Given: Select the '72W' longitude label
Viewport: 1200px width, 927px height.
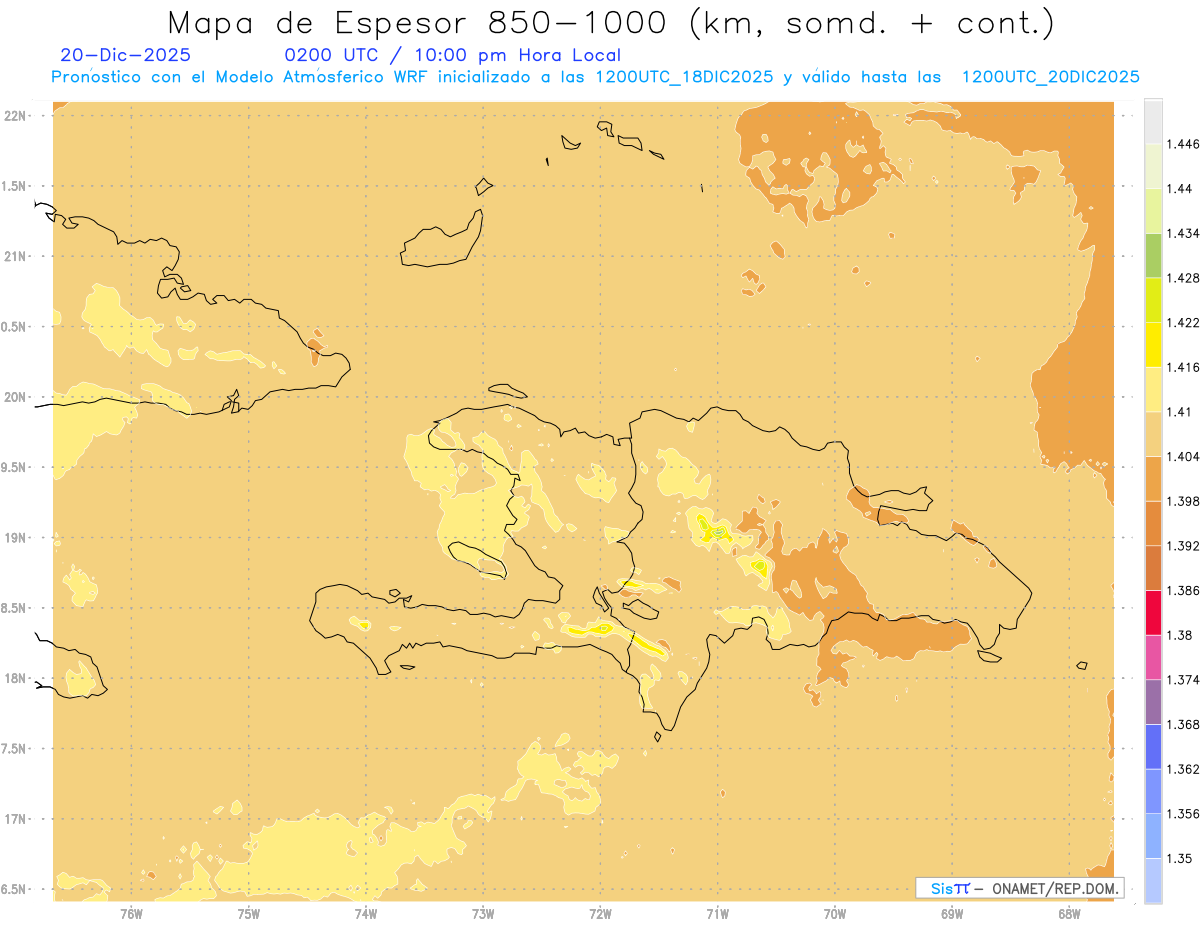Looking at the screenshot, I should [600, 914].
